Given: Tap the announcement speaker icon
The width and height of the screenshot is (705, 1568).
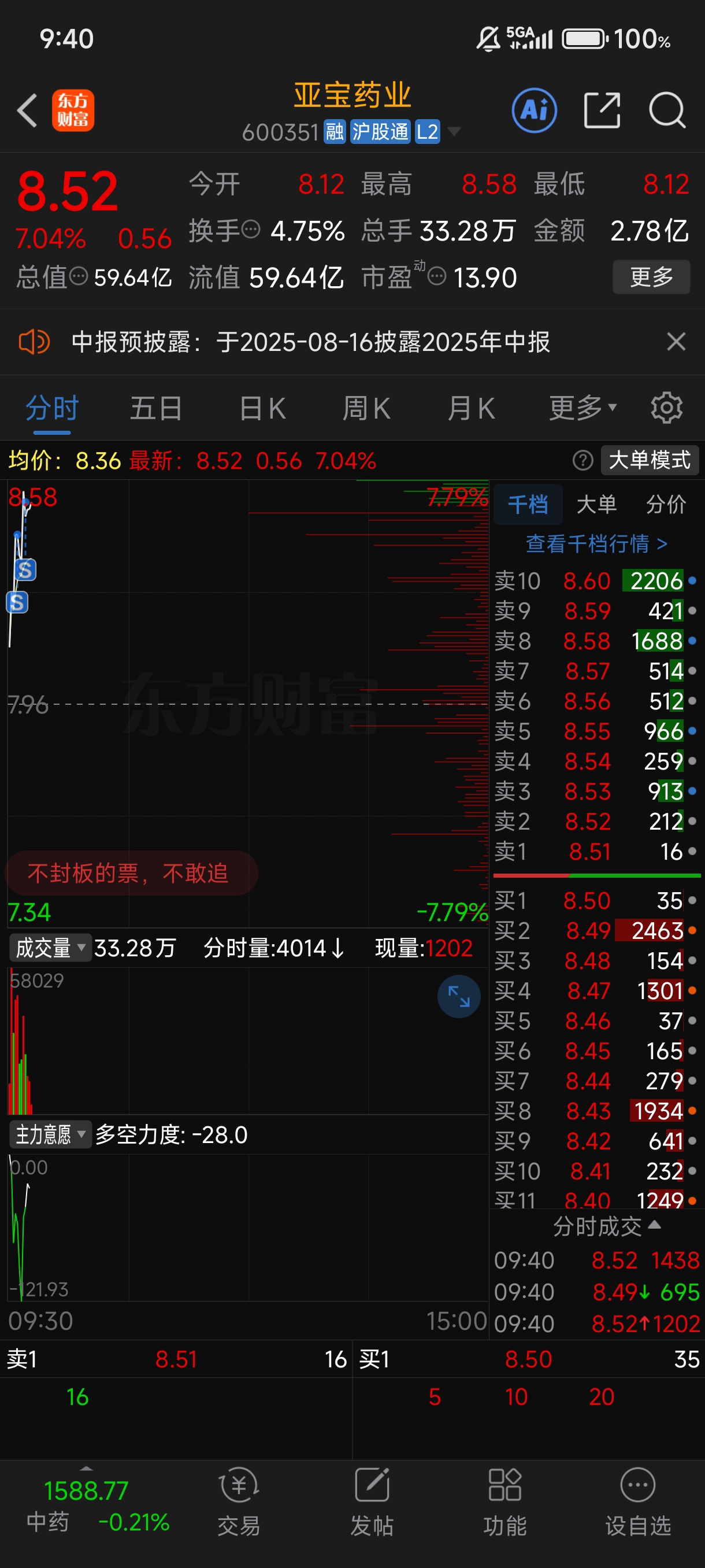Looking at the screenshot, I should [x=34, y=342].
